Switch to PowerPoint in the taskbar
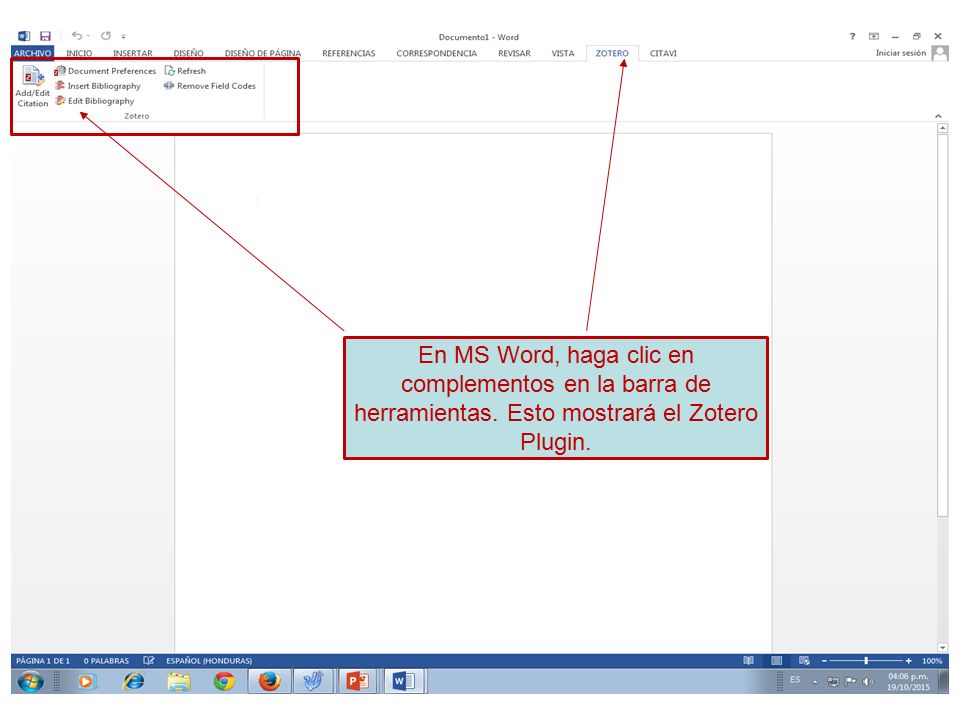The width and height of the screenshot is (960, 720). [358, 681]
